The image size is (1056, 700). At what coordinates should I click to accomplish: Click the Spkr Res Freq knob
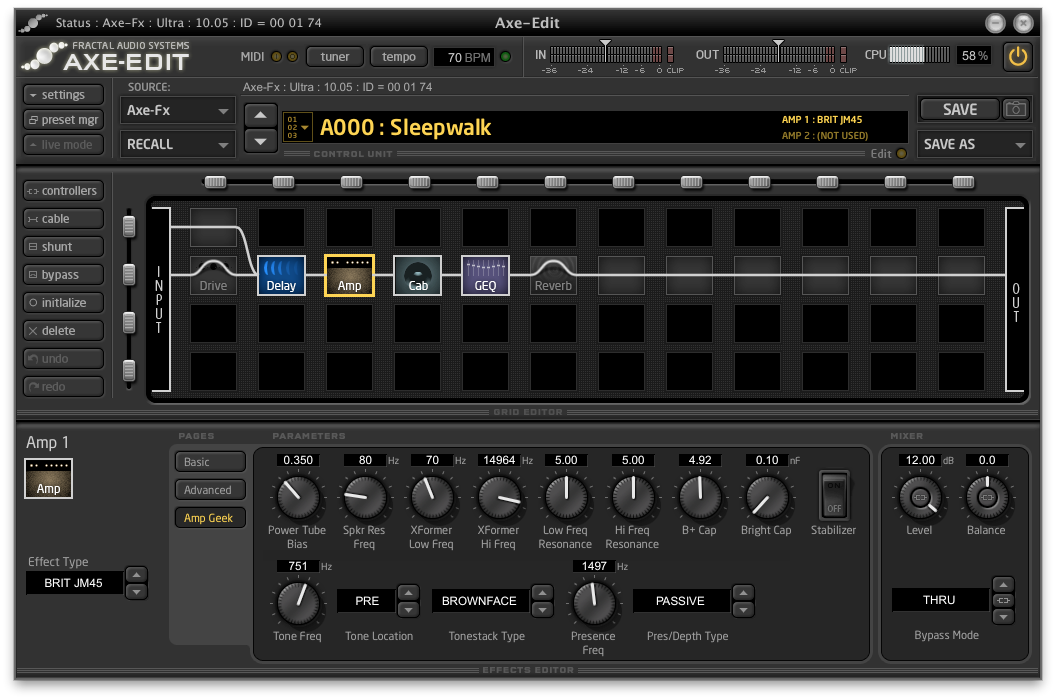tap(364, 497)
